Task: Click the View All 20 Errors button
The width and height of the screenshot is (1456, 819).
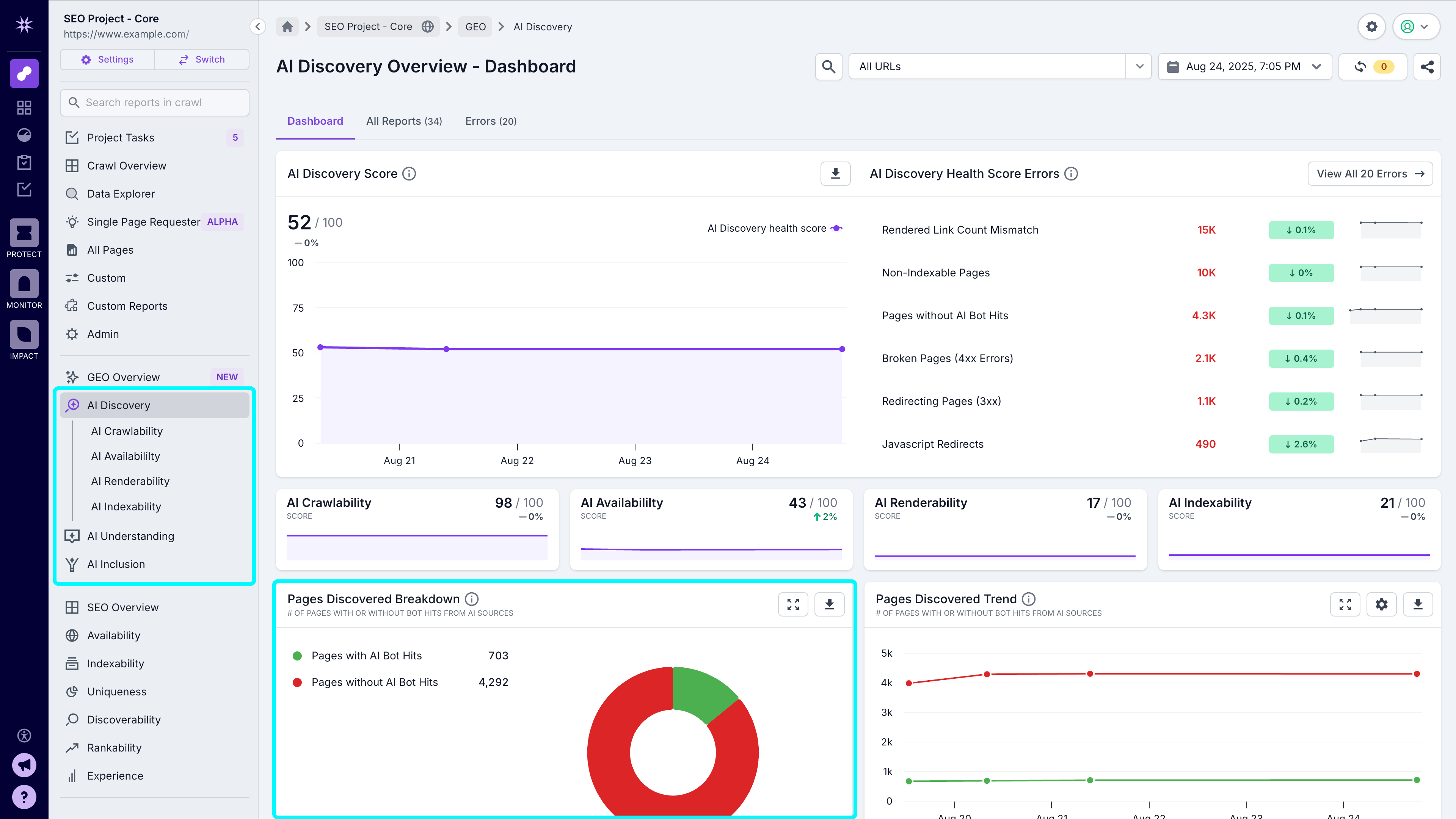Action: (1370, 174)
